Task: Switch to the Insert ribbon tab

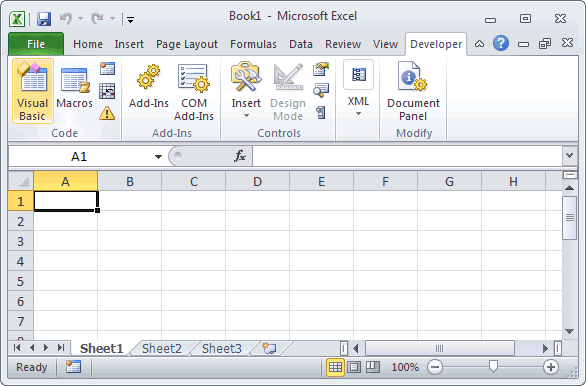Action: (129, 44)
